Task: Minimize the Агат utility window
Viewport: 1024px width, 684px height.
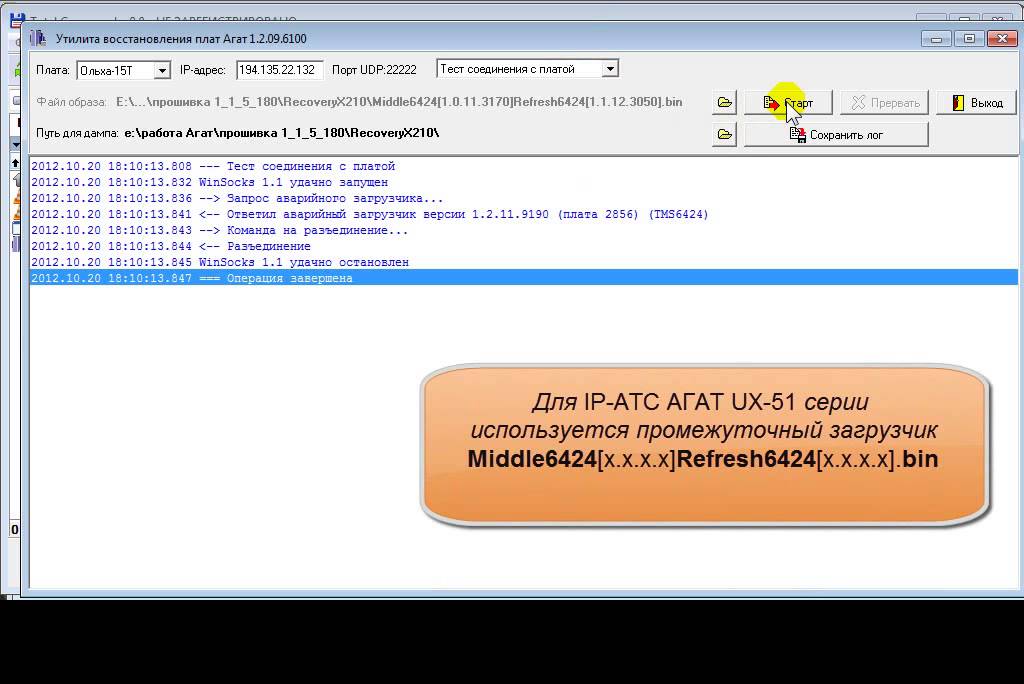Action: 936,39
